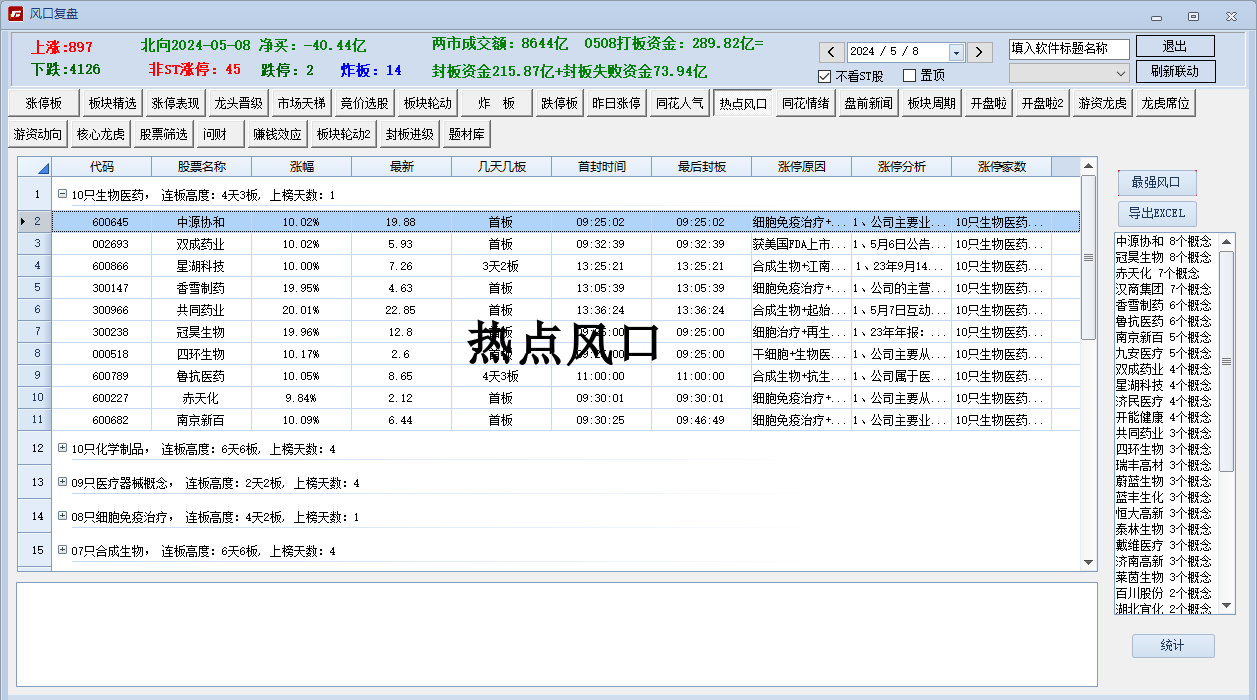Click the 退出 button
1257x700 pixels.
[1175, 47]
